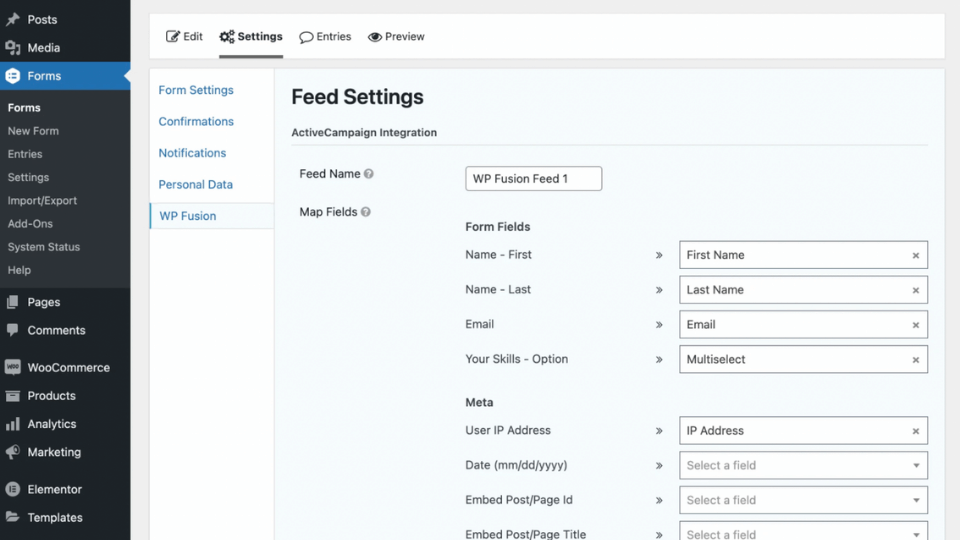This screenshot has width=960, height=540.
Task: Select a field for Embed Post/Page Id
Action: [803, 500]
